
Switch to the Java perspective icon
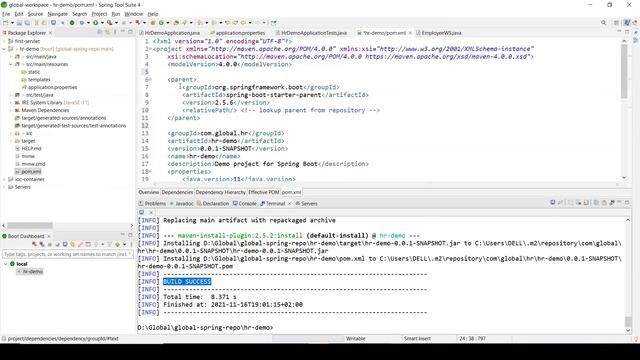pyautogui.click(x=627, y=23)
